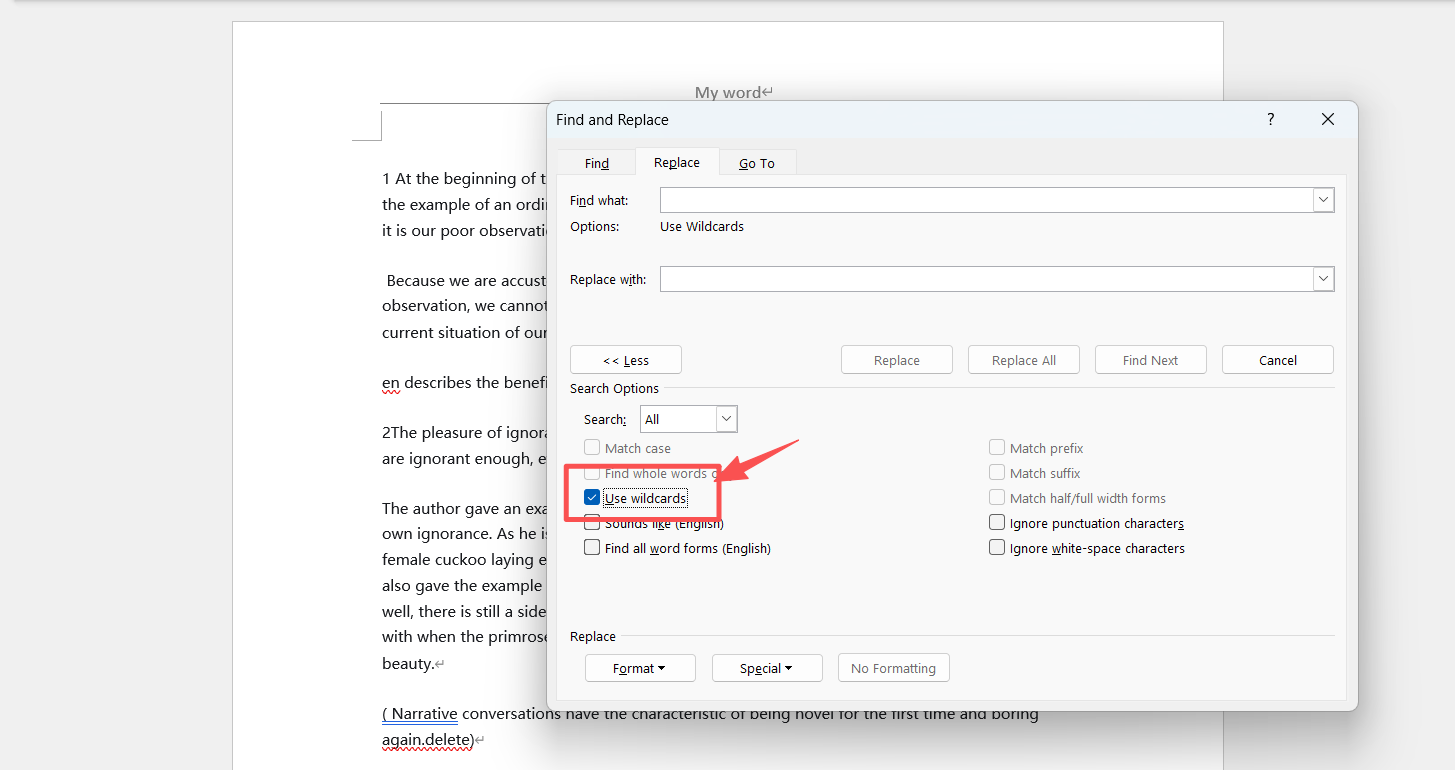
Task: Click the document line "are ignorant enough, e"
Action: pyautogui.click(x=464, y=459)
